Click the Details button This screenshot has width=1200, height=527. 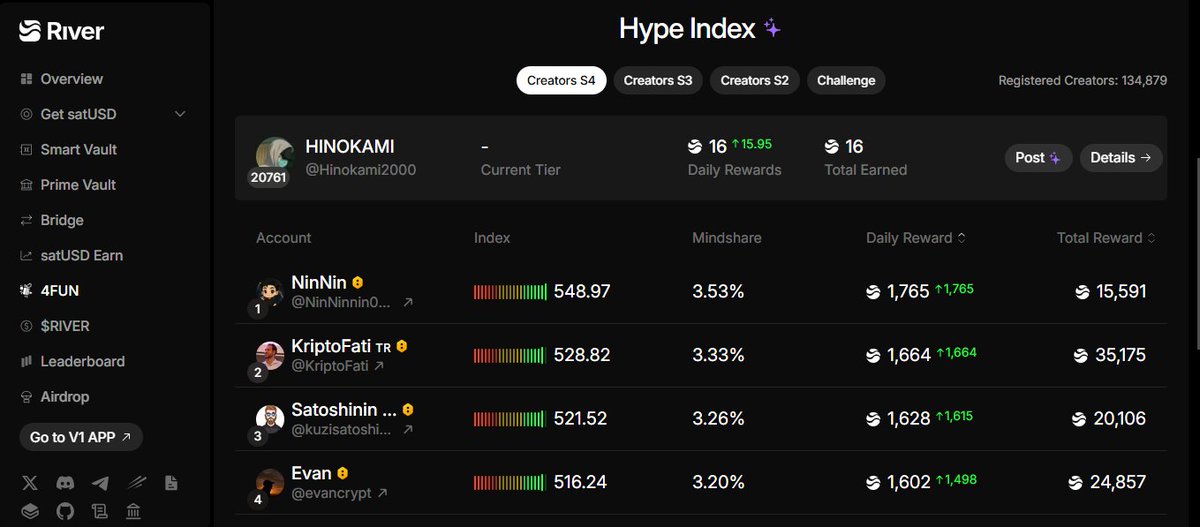tap(1121, 158)
